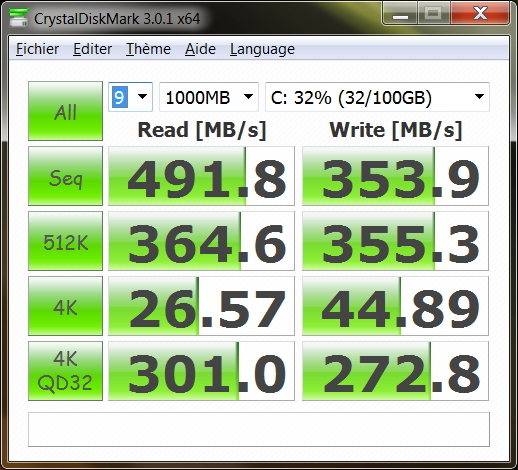Start the 4K benchmark test
The image size is (518, 470).
pos(65,306)
